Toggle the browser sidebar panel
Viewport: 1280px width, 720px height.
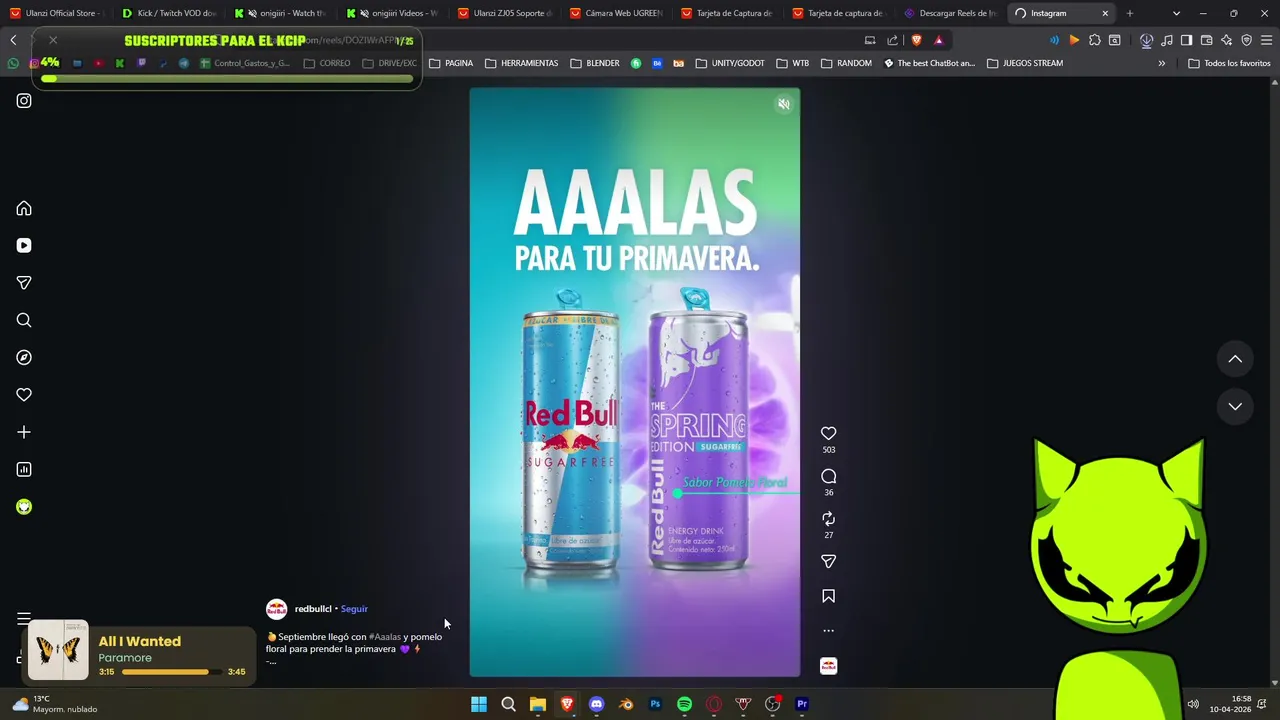(x=1186, y=40)
